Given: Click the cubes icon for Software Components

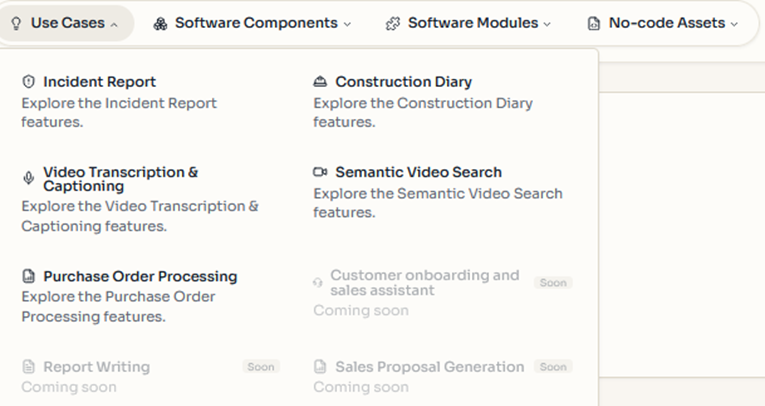Looking at the screenshot, I should (160, 24).
